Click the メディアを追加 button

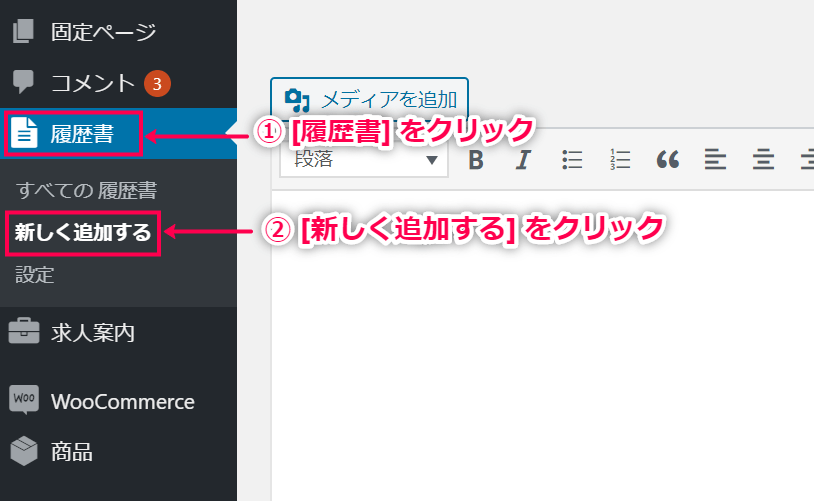pyautogui.click(x=369, y=99)
